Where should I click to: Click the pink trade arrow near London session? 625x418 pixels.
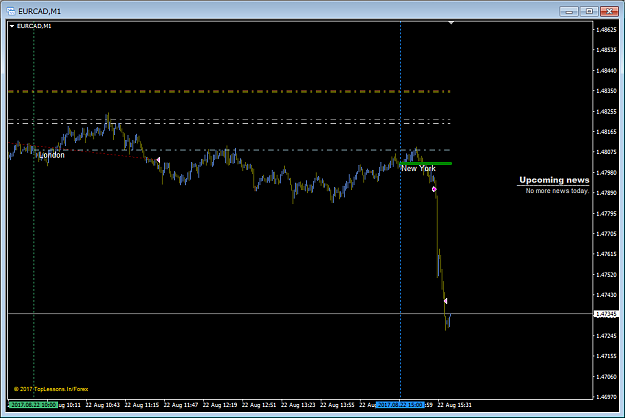[x=158, y=160]
